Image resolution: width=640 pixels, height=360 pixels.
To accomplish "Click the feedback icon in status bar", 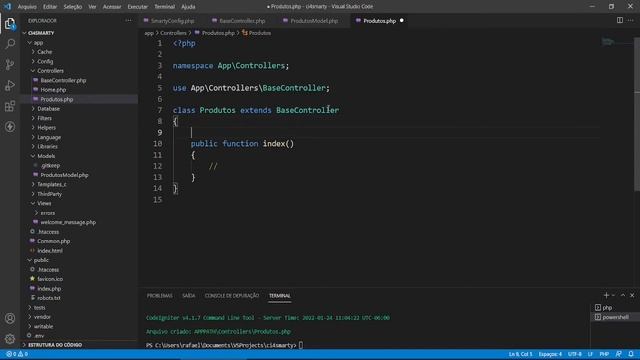I will point(619,354).
